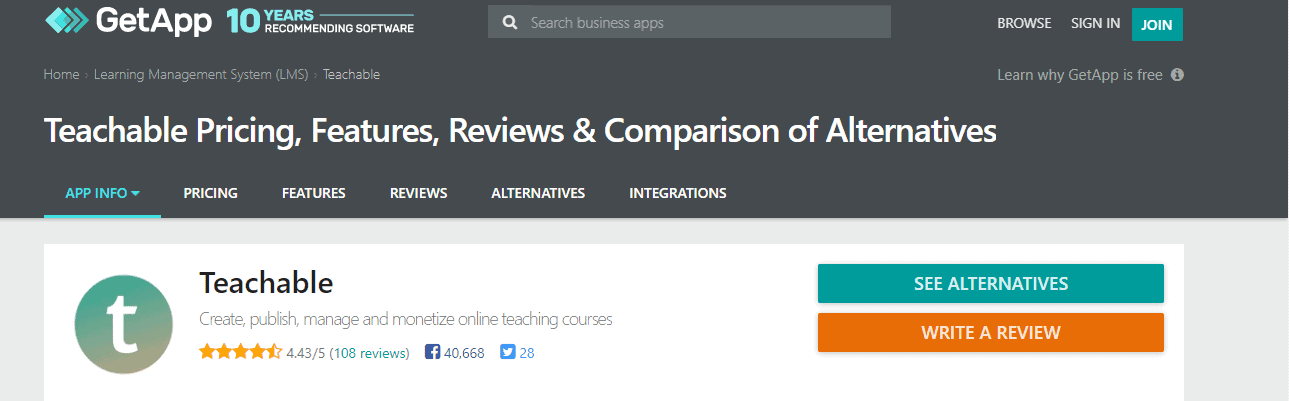Click the Join button
Screen dimensions: 1289x401
coord(1157,24)
